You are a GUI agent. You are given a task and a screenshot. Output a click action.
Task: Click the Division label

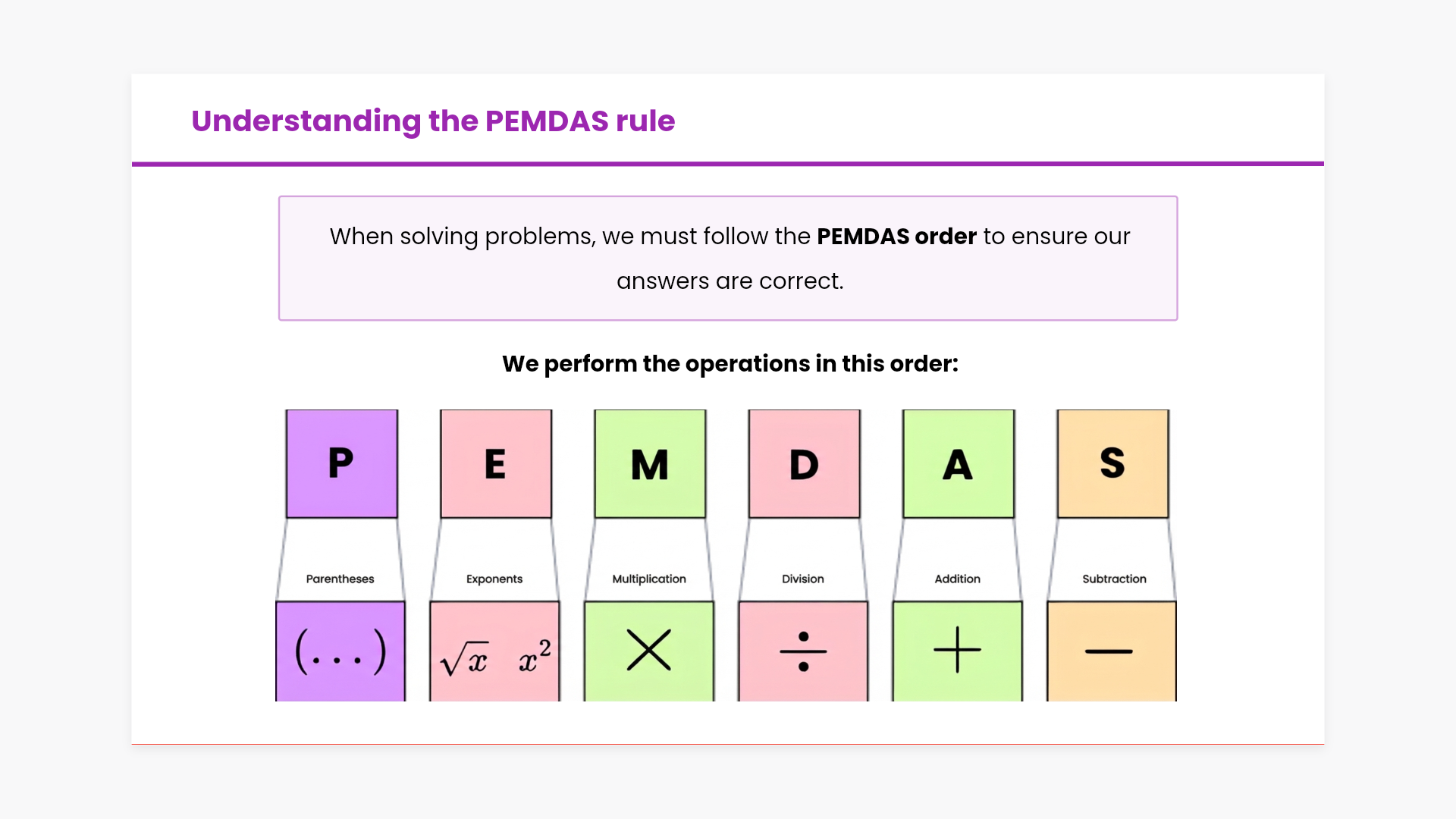(x=803, y=579)
